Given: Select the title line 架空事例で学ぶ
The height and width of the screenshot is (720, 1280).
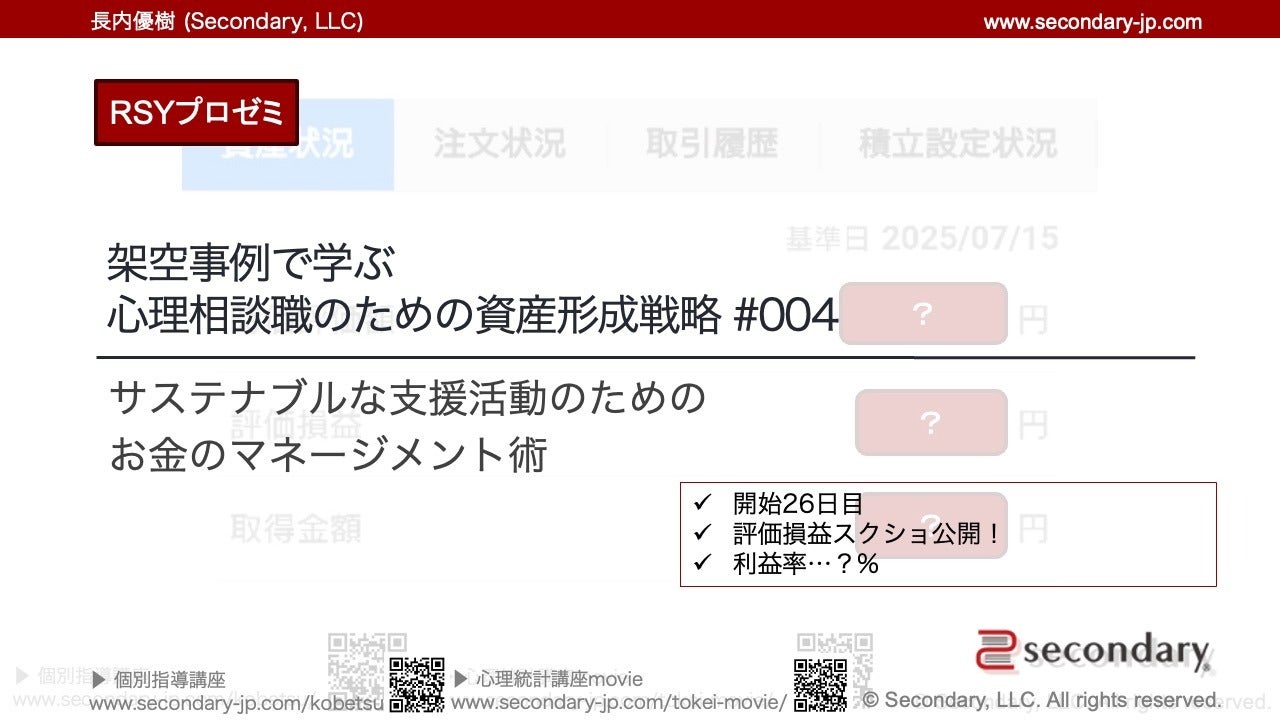Looking at the screenshot, I should (251, 264).
